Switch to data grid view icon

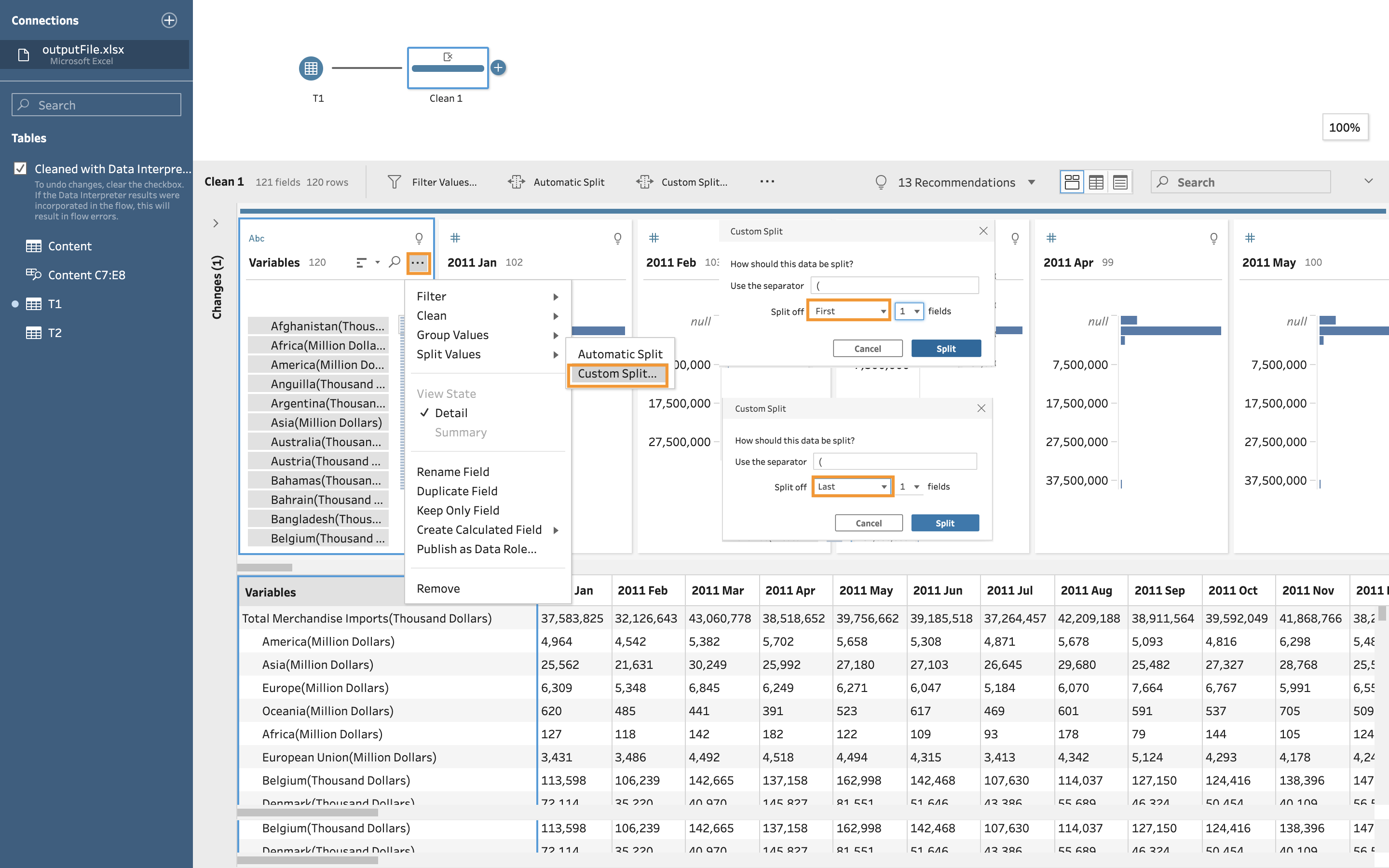(x=1096, y=182)
